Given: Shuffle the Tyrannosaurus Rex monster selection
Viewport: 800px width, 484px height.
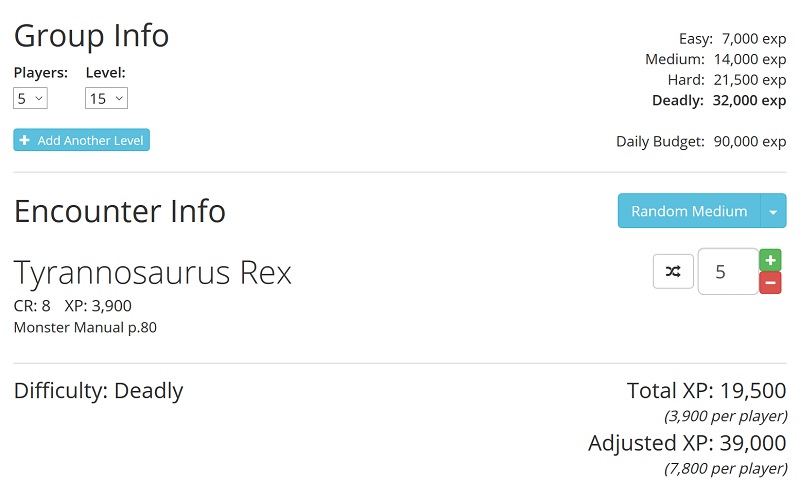Looking at the screenshot, I should point(673,271).
